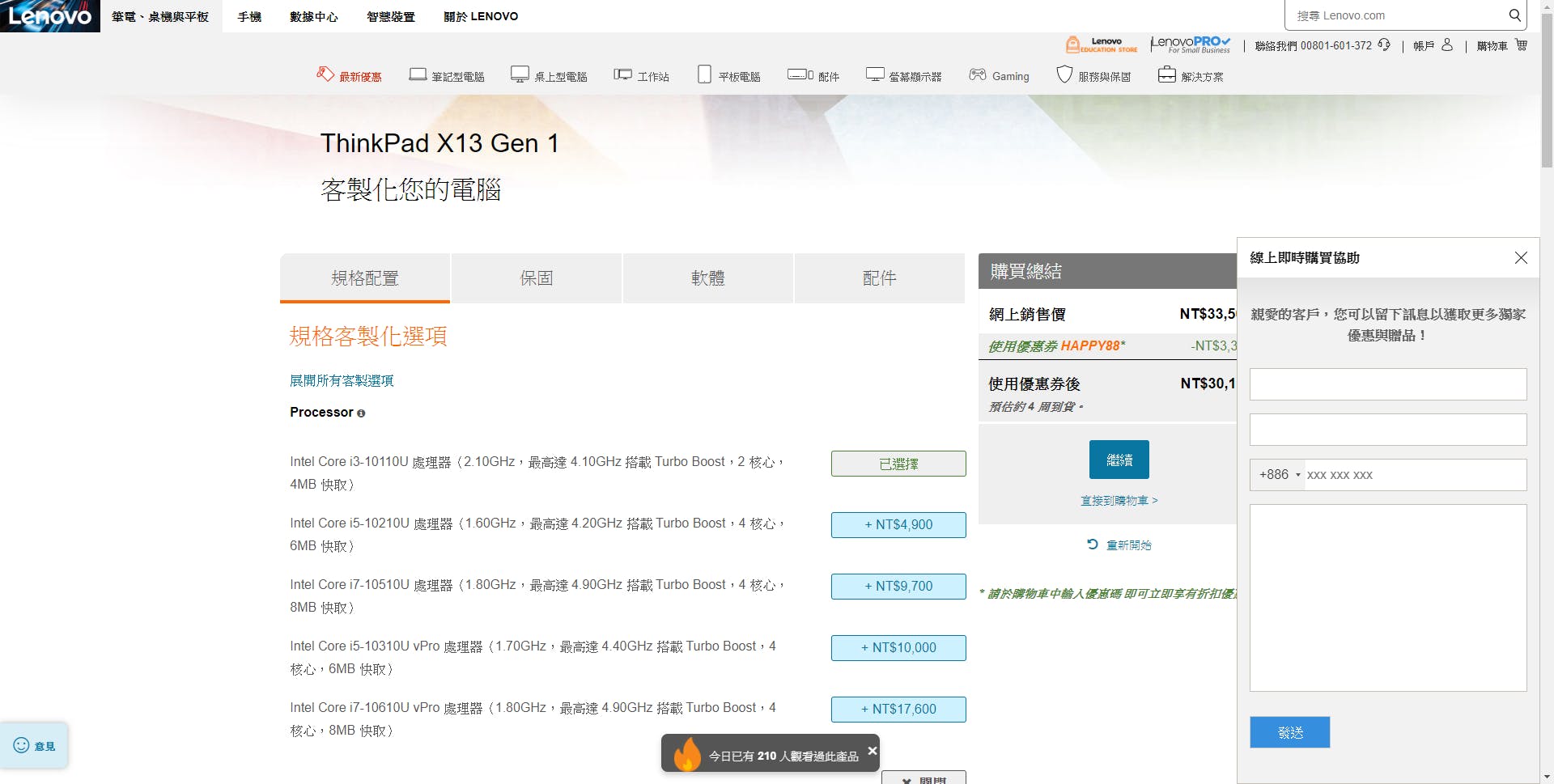Click the Gaming navigation link
This screenshot has width=1554, height=784.
click(x=1011, y=77)
